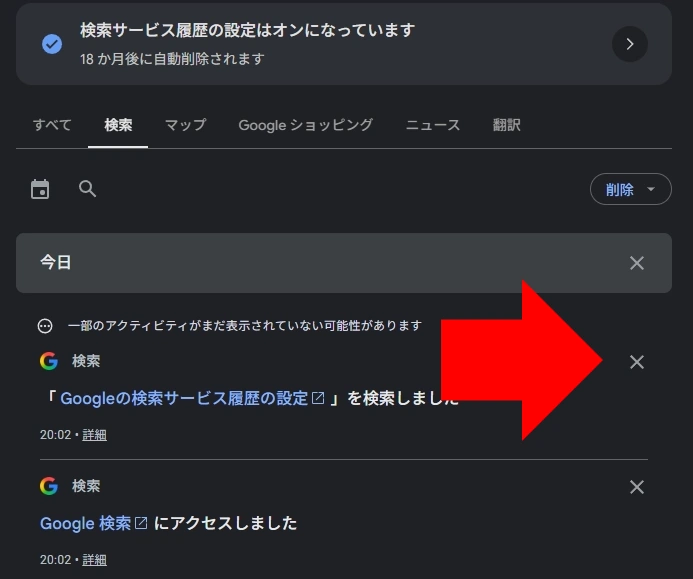693x579 pixels.
Task: Open 翻訳 tab
Action: click(x=506, y=125)
